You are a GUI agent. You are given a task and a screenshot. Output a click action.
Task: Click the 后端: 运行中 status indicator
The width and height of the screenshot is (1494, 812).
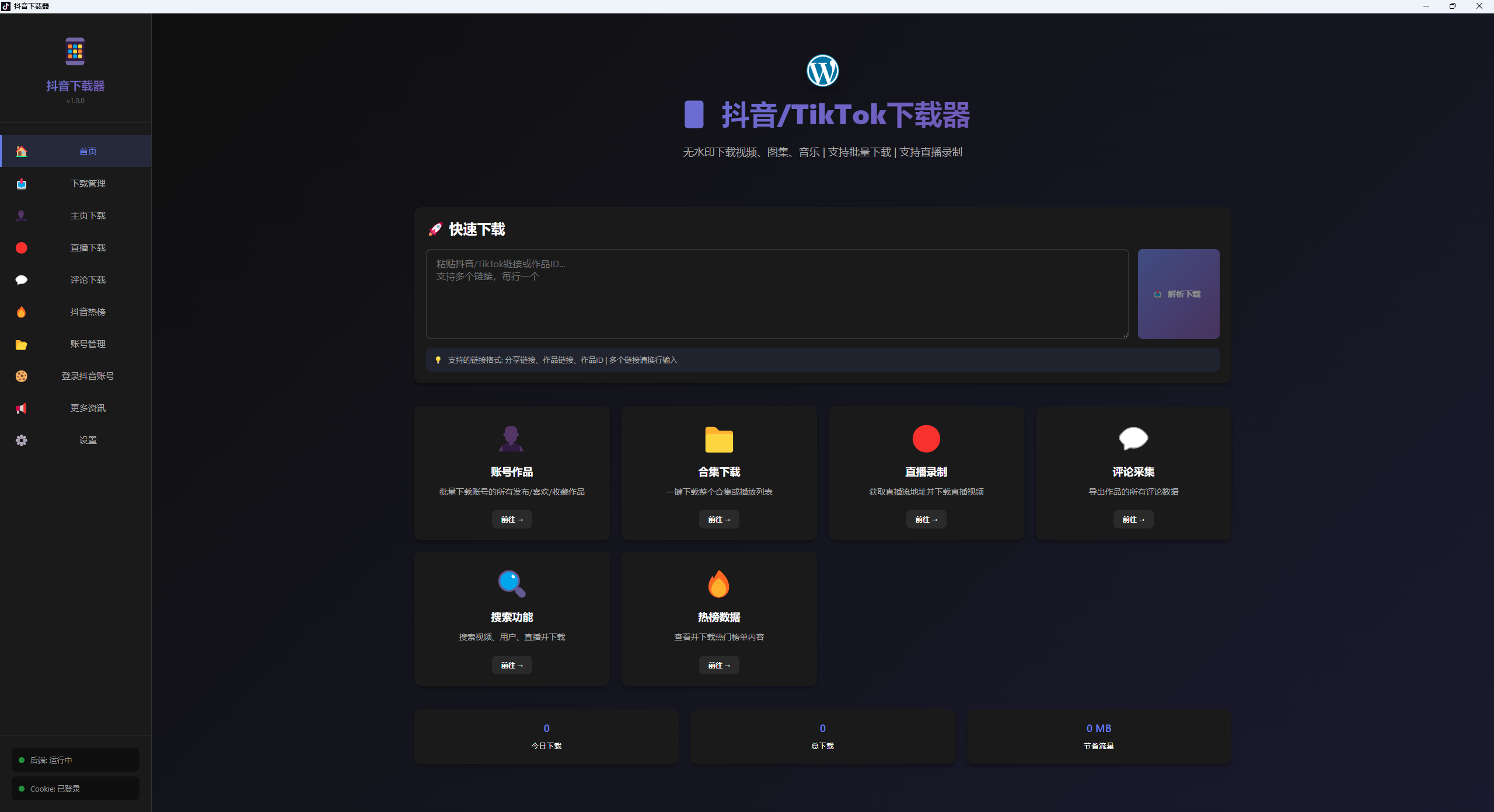(x=75, y=760)
